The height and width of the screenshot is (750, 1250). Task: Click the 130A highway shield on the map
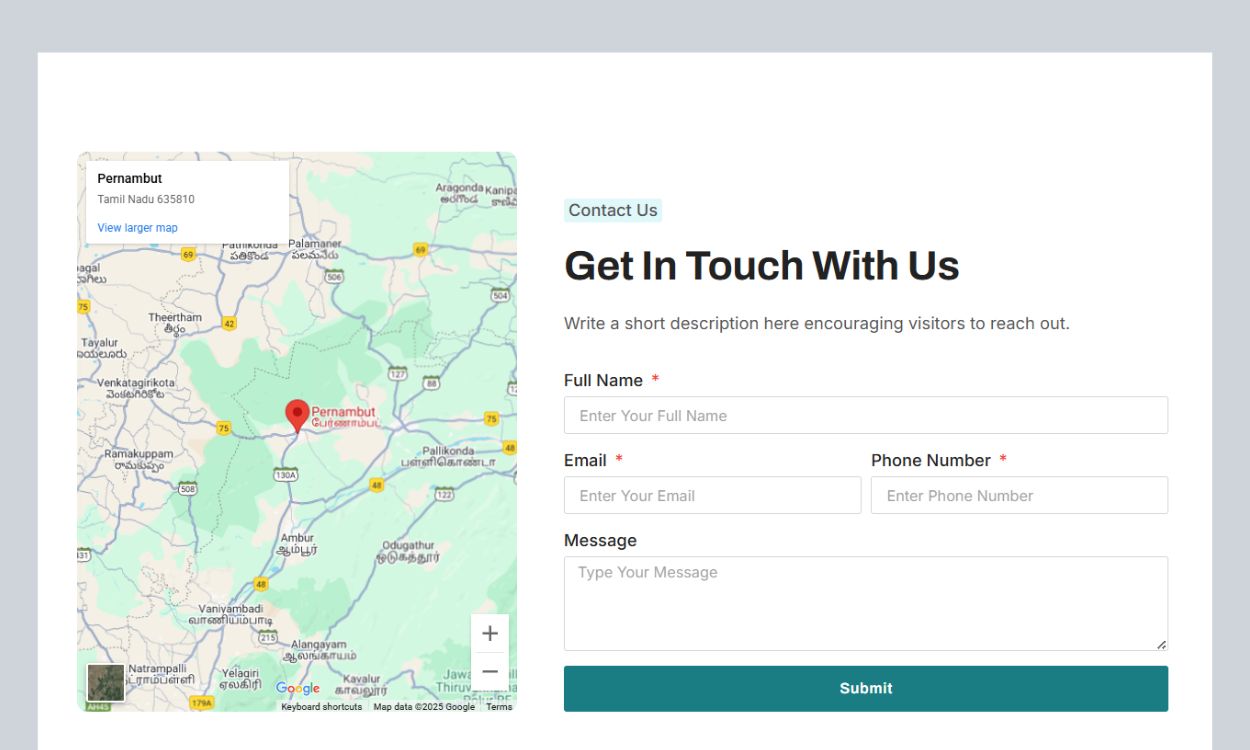click(x=286, y=475)
